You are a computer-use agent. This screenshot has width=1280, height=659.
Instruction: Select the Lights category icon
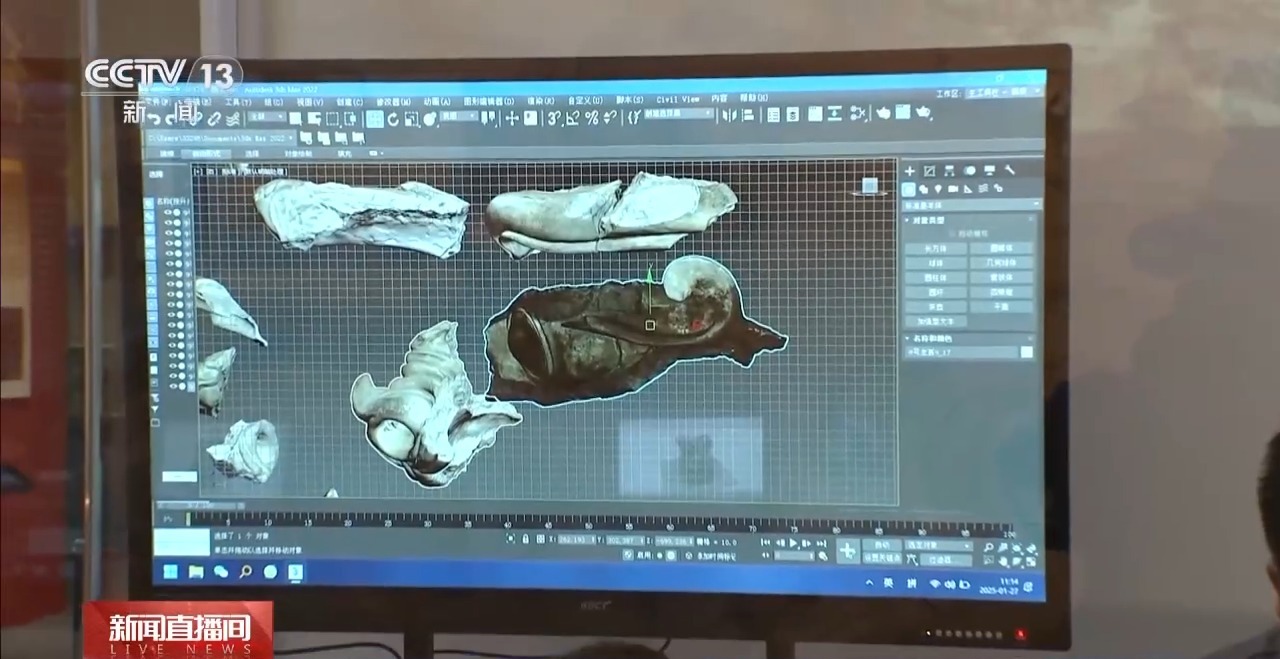click(x=938, y=188)
